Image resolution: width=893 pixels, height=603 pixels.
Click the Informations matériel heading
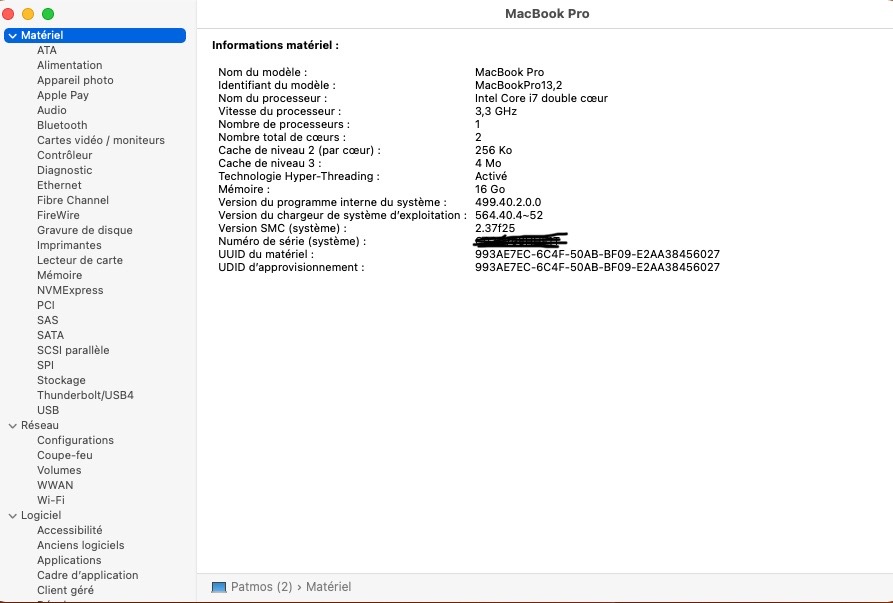pyautogui.click(x=275, y=45)
